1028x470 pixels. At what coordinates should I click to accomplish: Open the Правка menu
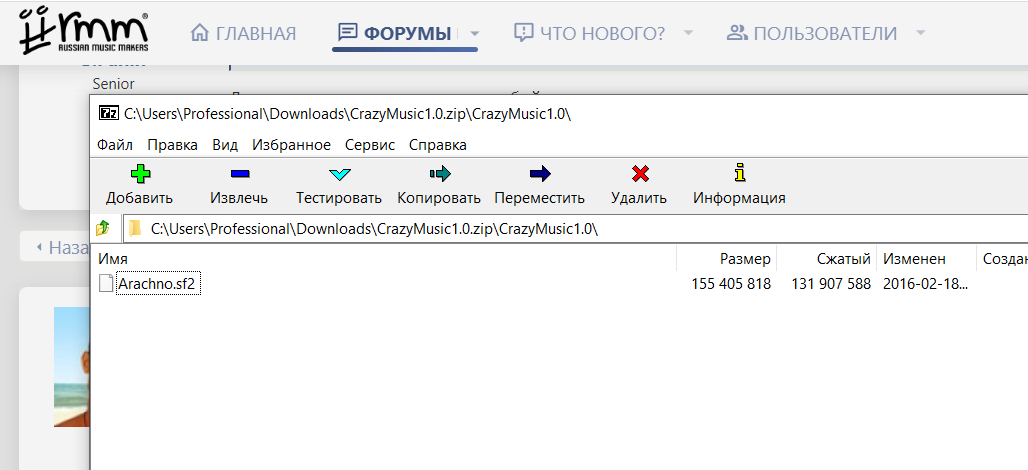[x=172, y=145]
